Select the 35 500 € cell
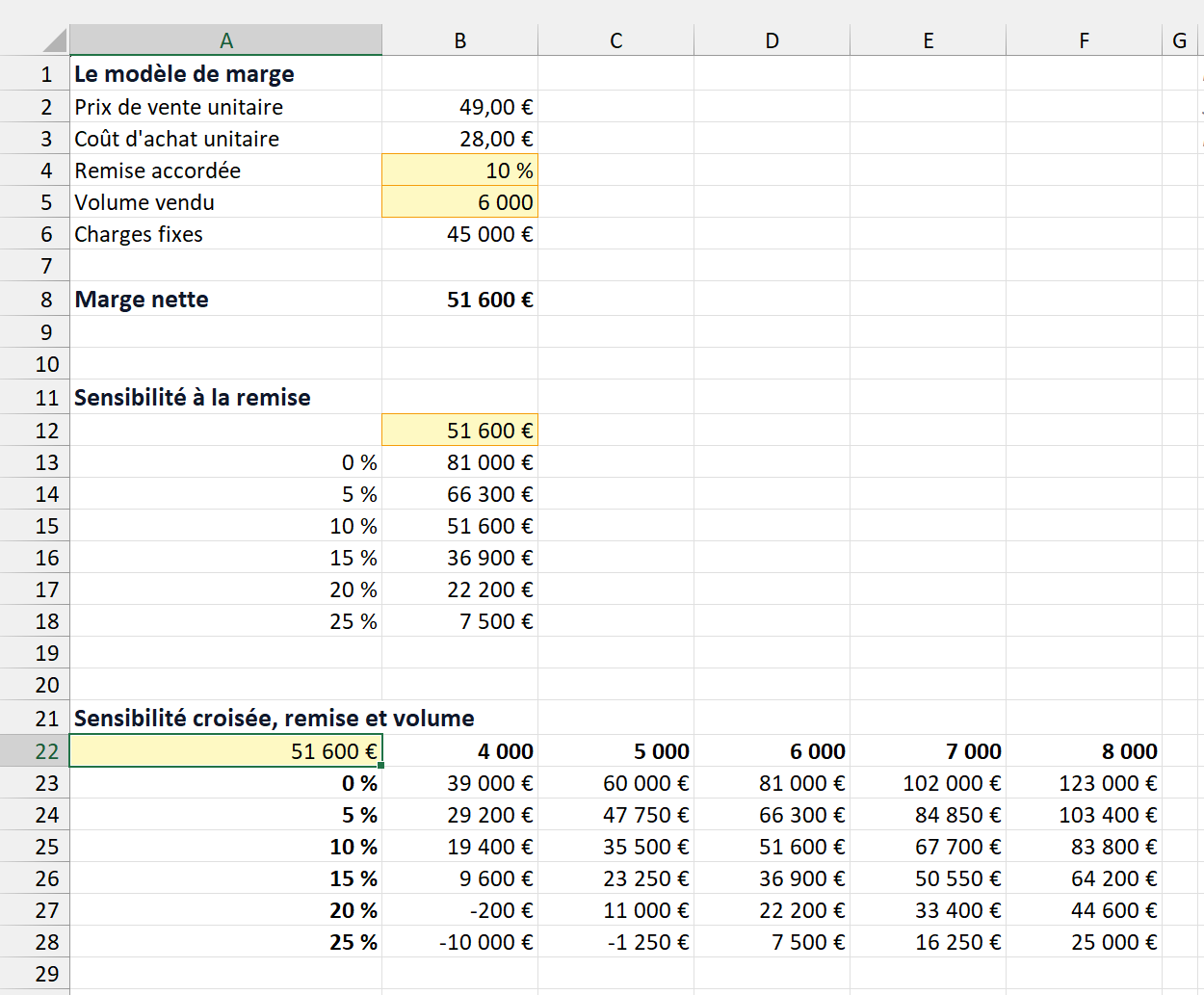 coord(616,847)
